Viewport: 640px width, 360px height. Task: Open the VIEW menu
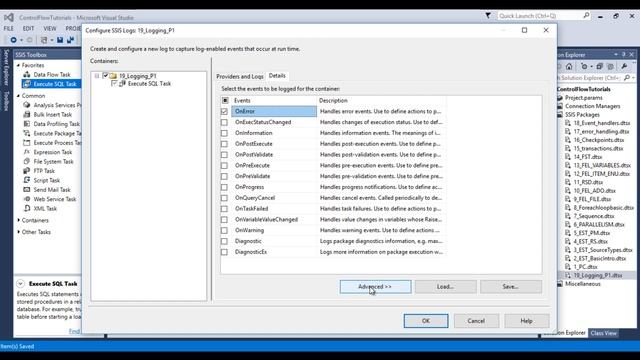50,29
